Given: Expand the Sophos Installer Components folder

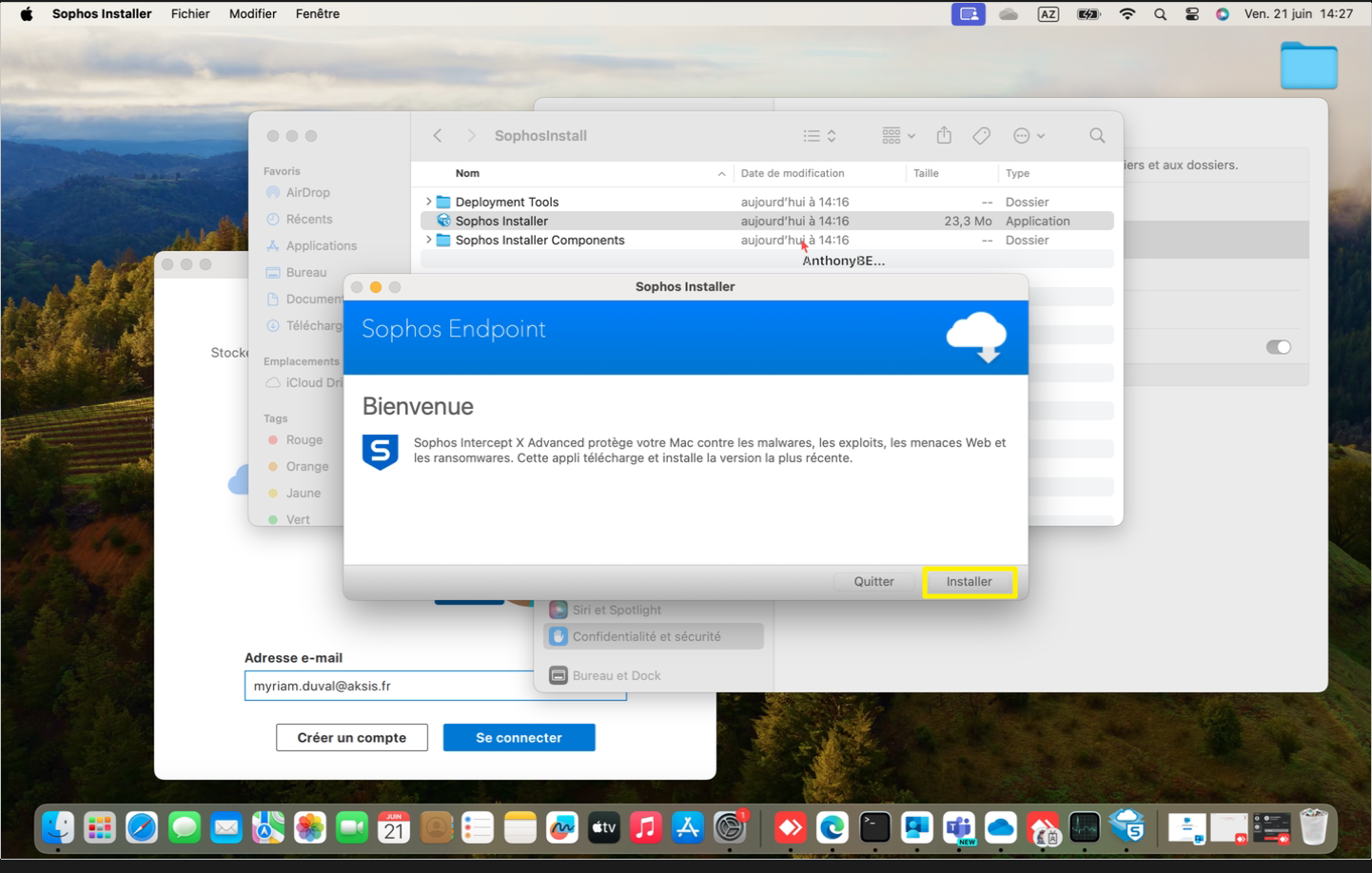Looking at the screenshot, I should (428, 240).
